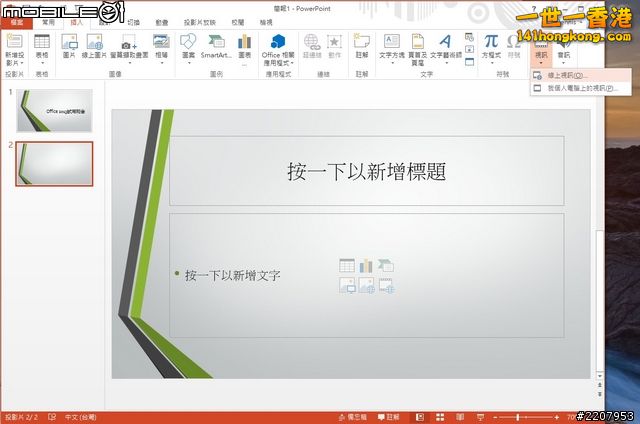The width and height of the screenshot is (640, 424).
Task: Switch to the 投影片放映 ribbon tab
Action: pos(201,21)
